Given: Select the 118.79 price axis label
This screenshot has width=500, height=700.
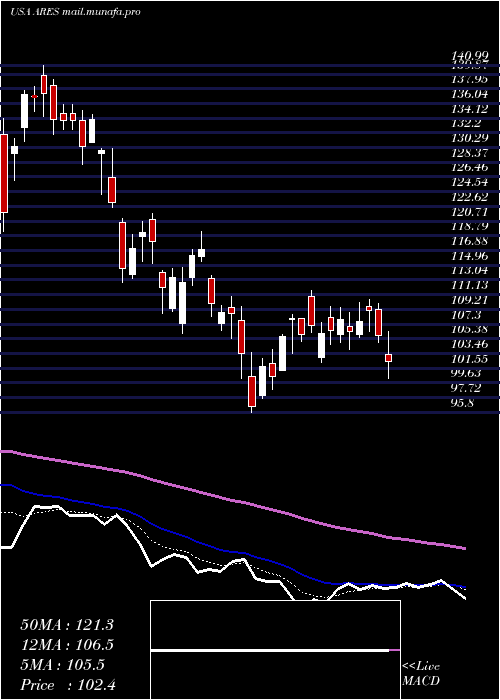Looking at the screenshot, I should [470, 226].
